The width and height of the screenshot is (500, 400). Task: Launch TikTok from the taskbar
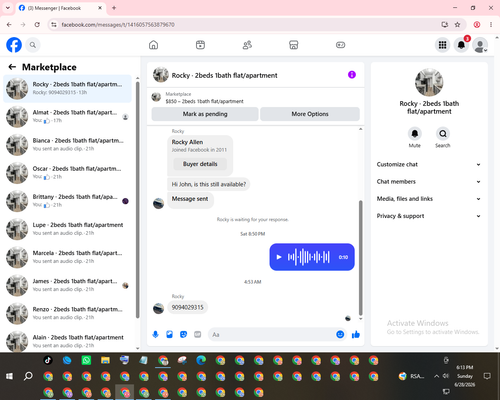[x=48, y=360]
